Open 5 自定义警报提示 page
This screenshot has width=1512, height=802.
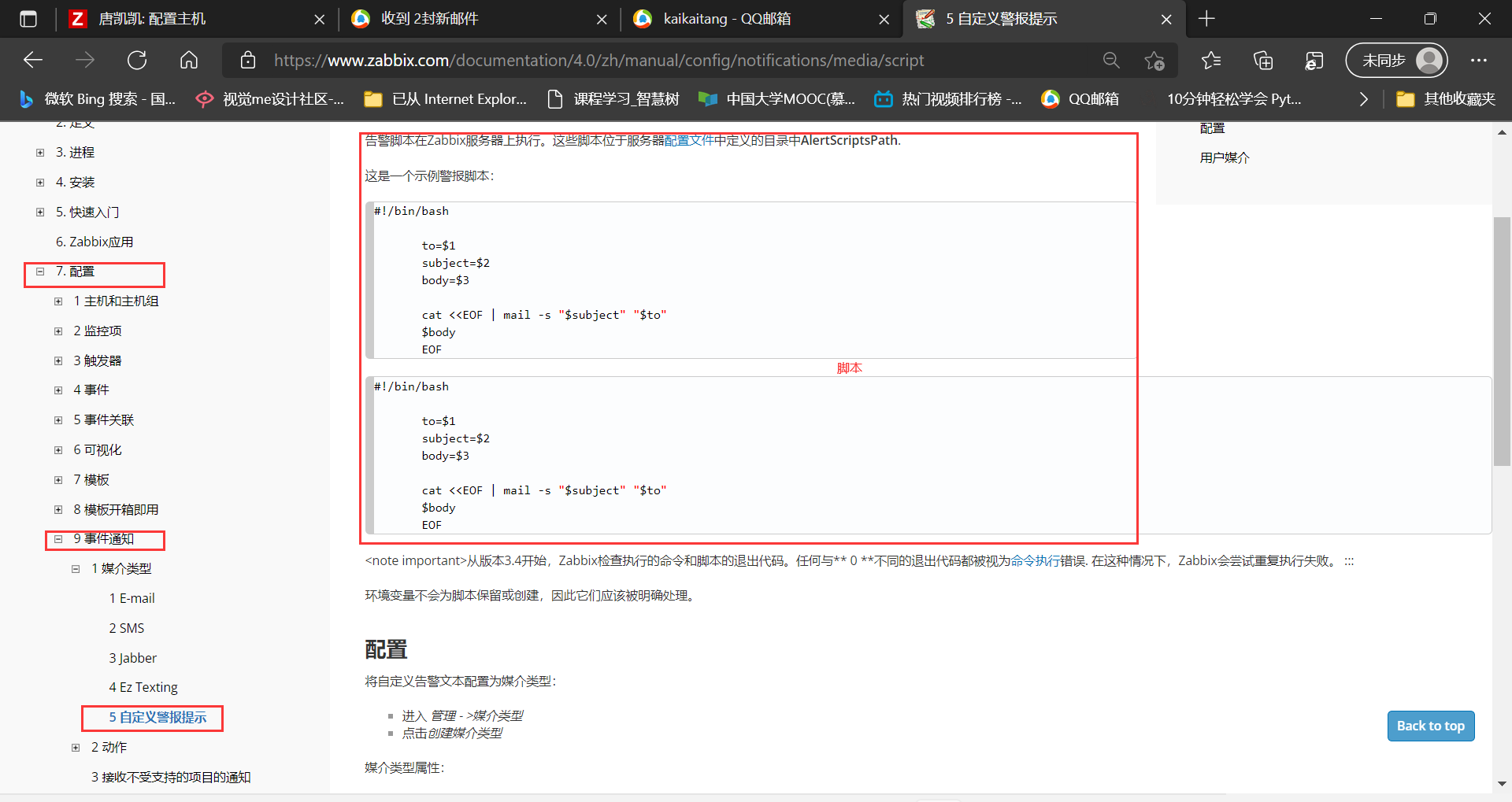157,717
